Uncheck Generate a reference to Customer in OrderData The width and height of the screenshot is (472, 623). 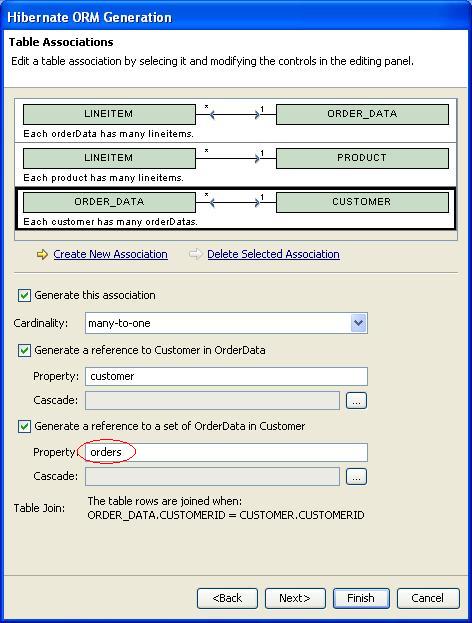coord(24,350)
